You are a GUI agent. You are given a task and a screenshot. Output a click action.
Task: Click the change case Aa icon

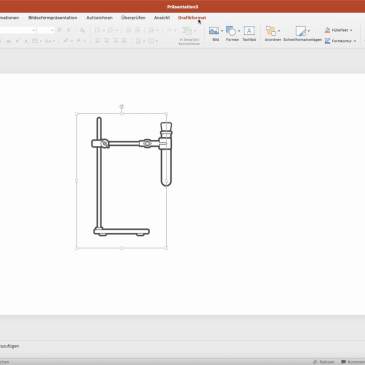point(48,41)
